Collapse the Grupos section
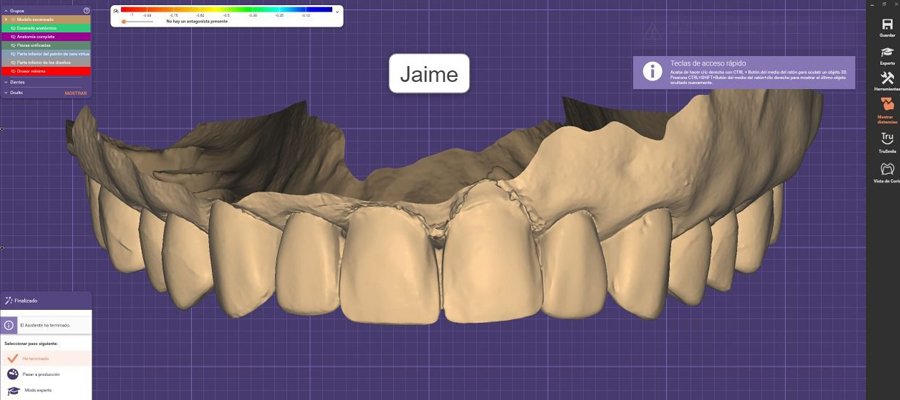Viewport: 900px width, 400px height. click(4, 10)
